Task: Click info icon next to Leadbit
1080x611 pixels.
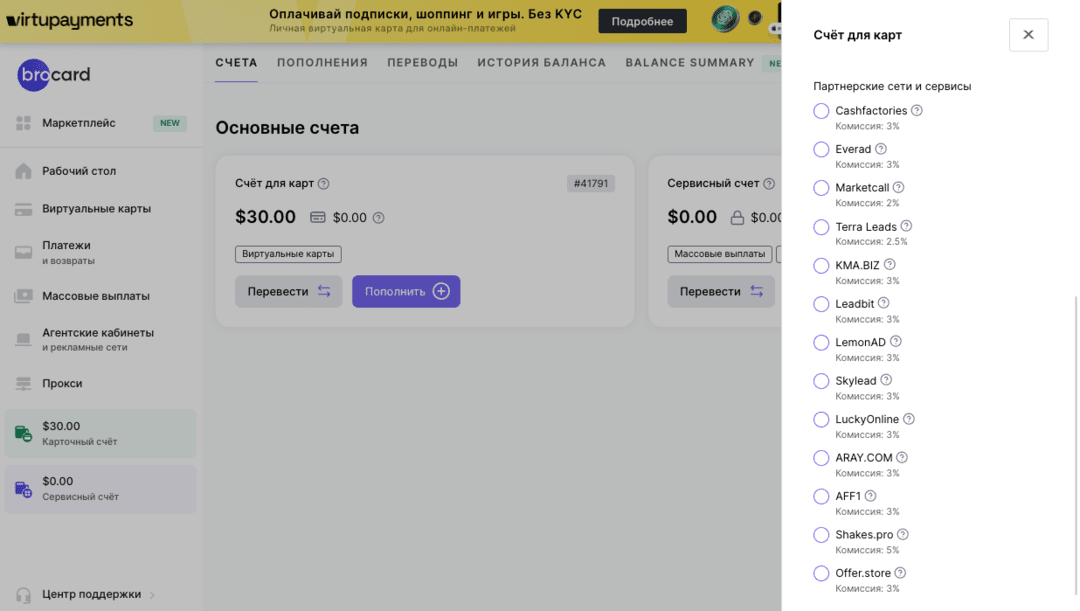Action: [884, 303]
